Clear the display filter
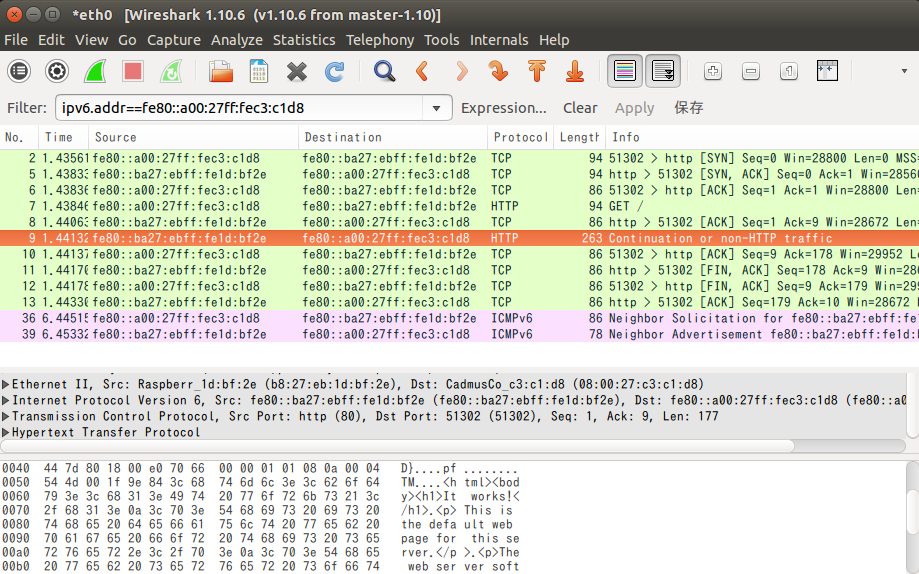Screen dimensions: 919x574 [580, 108]
